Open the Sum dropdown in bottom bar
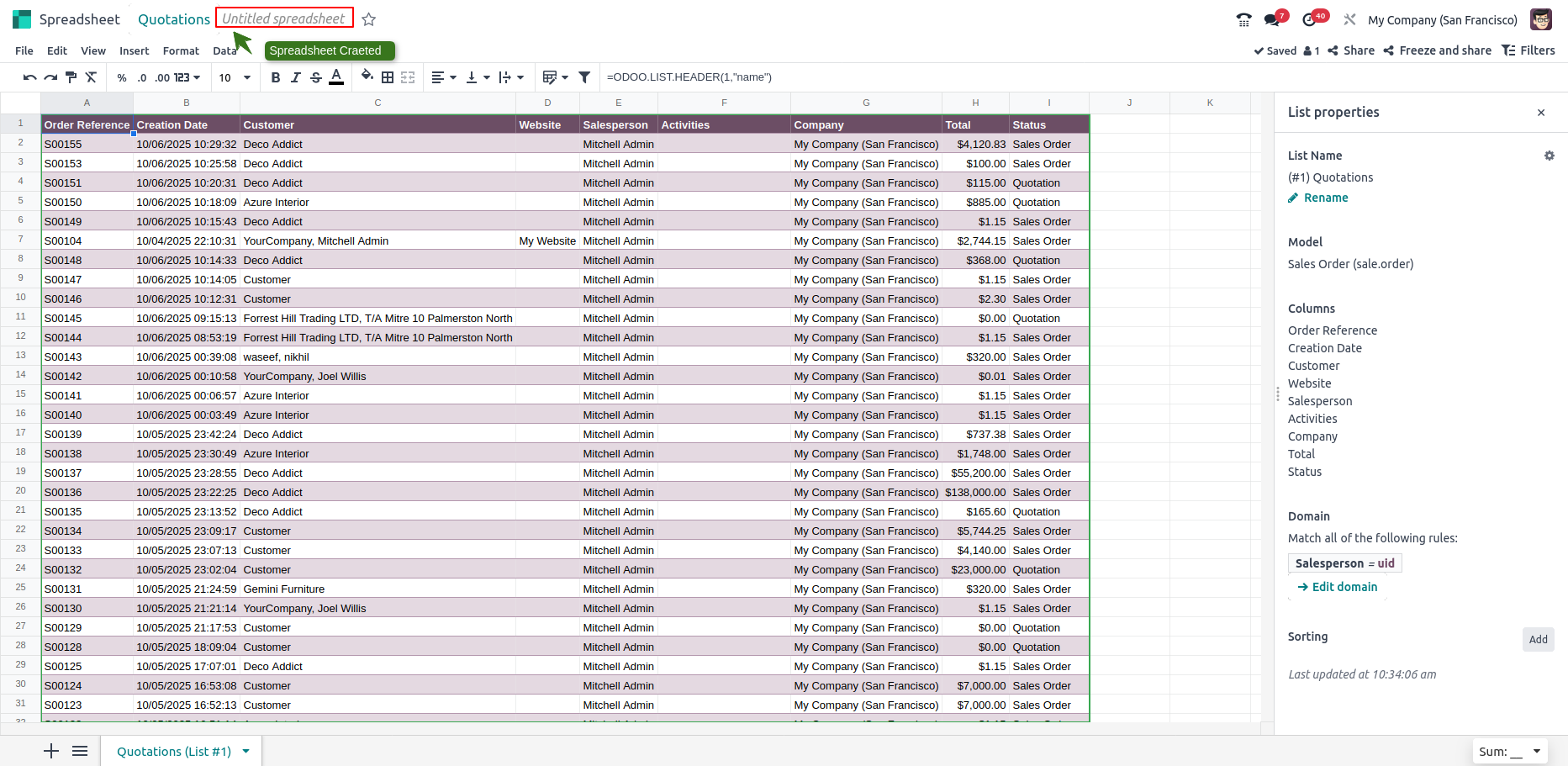The height and width of the screenshot is (766, 1568). (1510, 752)
